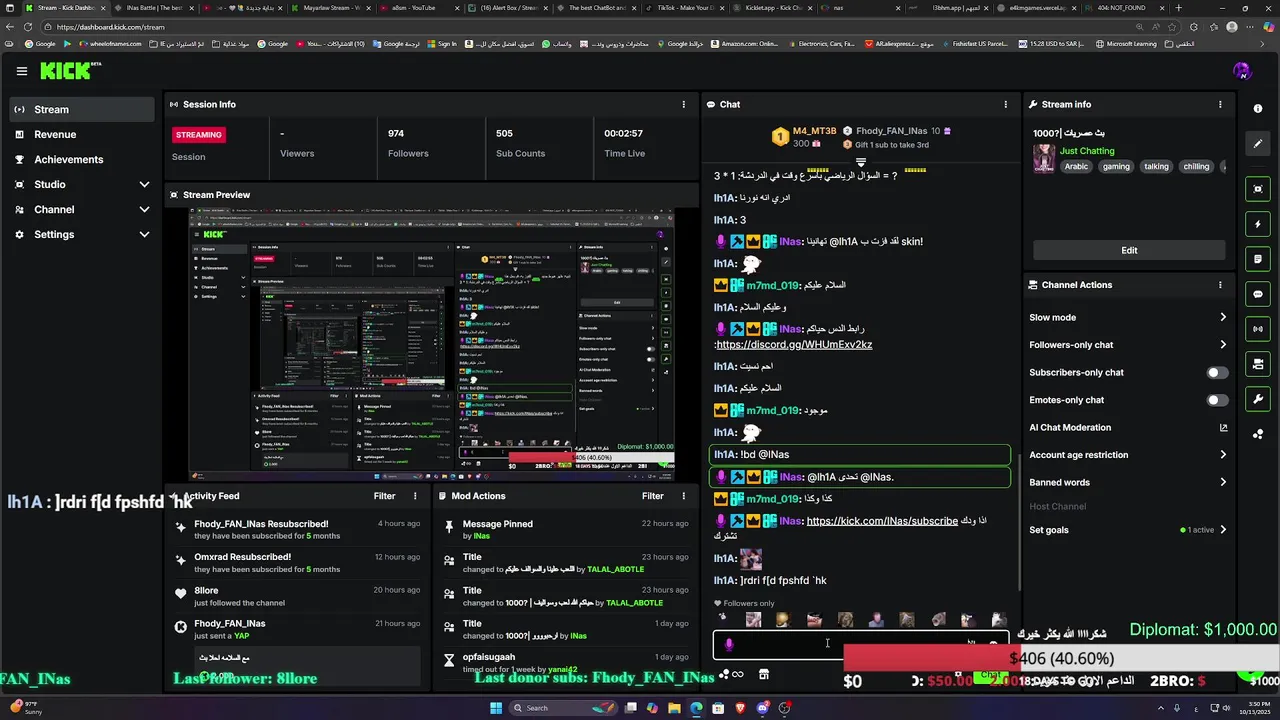This screenshot has height=720, width=1280.
Task: Open the Windows Start menu
Action: click(496, 708)
